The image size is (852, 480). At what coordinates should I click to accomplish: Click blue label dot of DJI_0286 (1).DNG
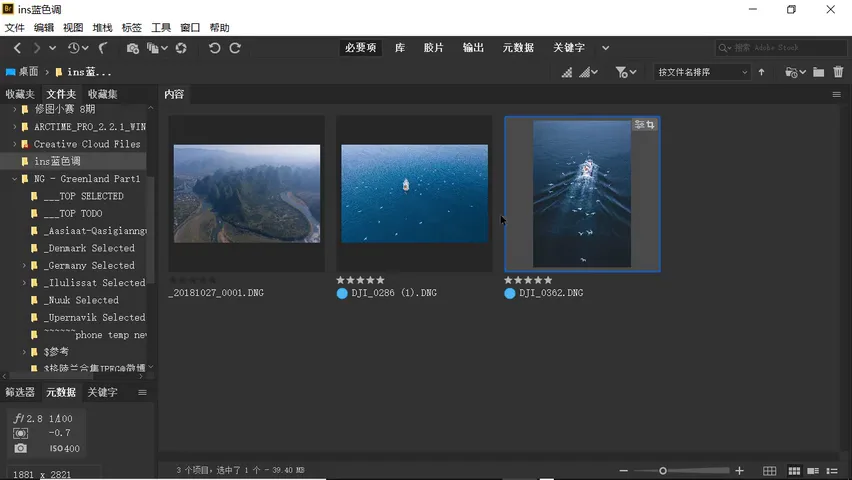click(342, 294)
